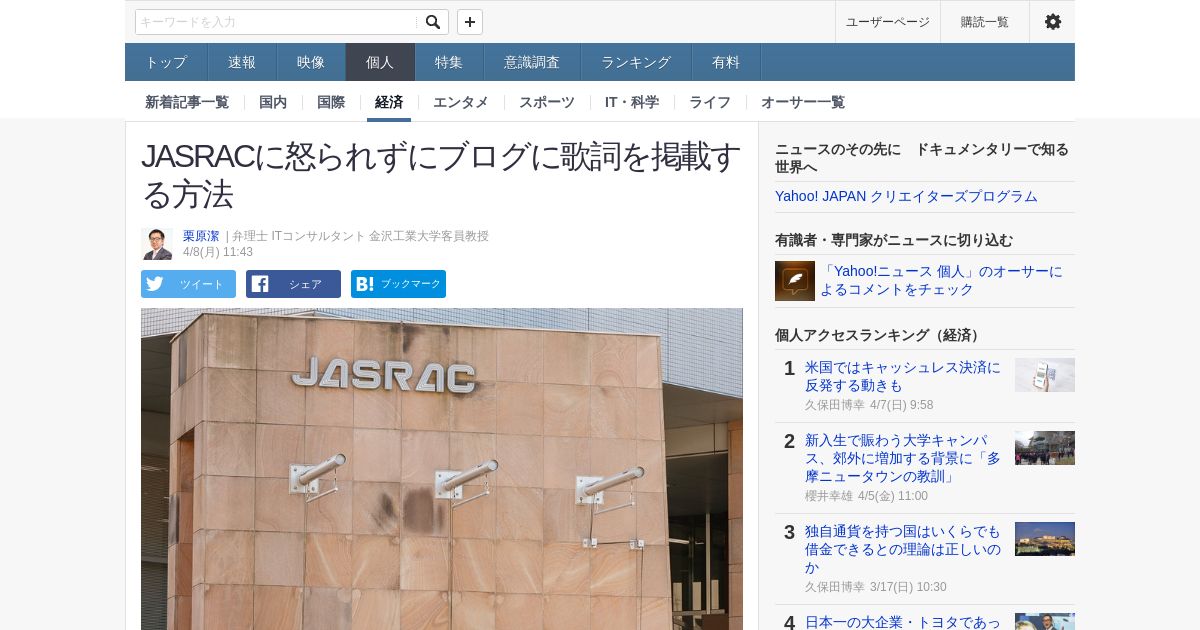The image size is (1200, 630).
Task: Select IT・科学 category
Action: (632, 102)
